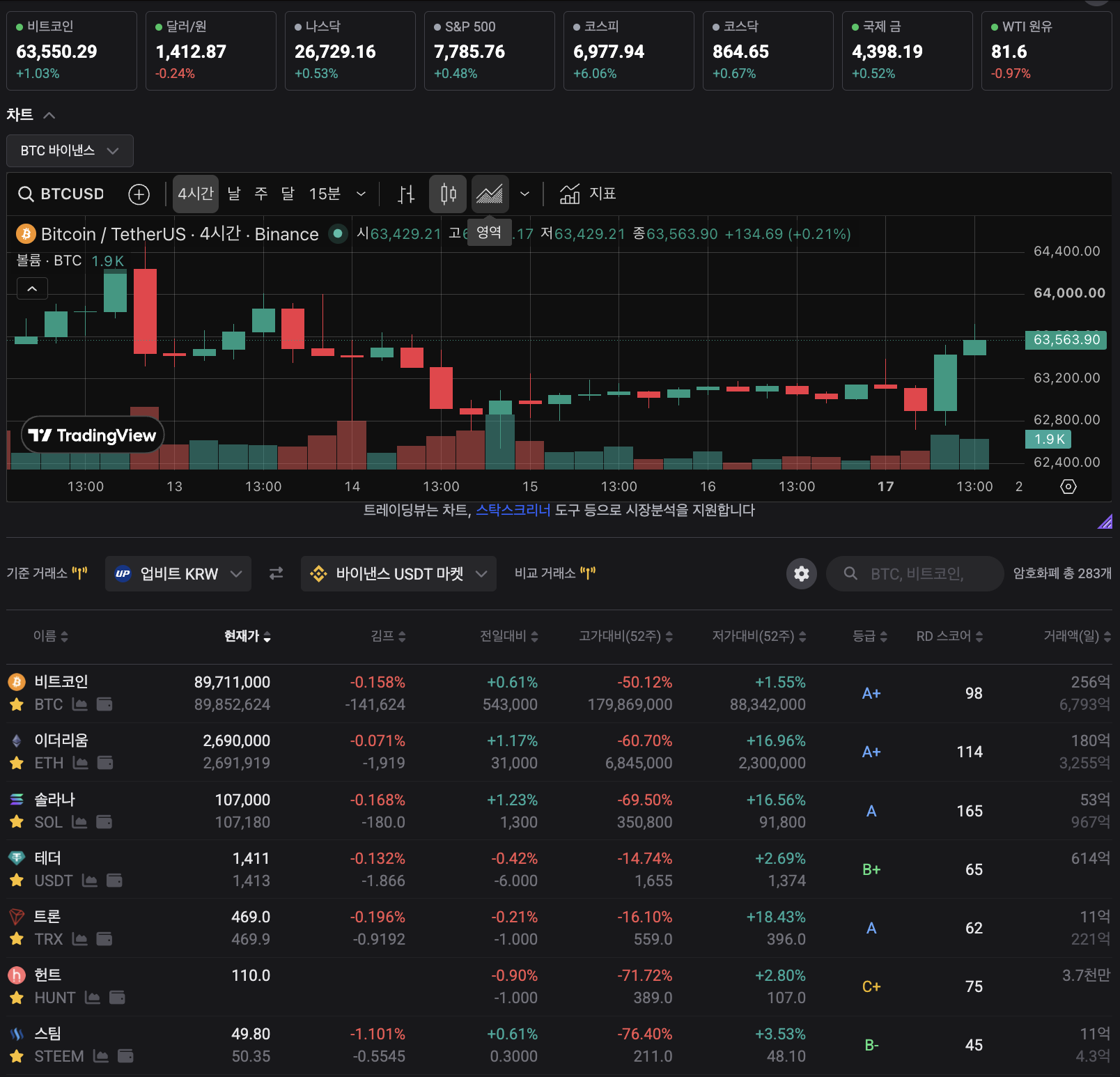
Task: Sort by 저가대비(52주) column
Action: (x=759, y=636)
